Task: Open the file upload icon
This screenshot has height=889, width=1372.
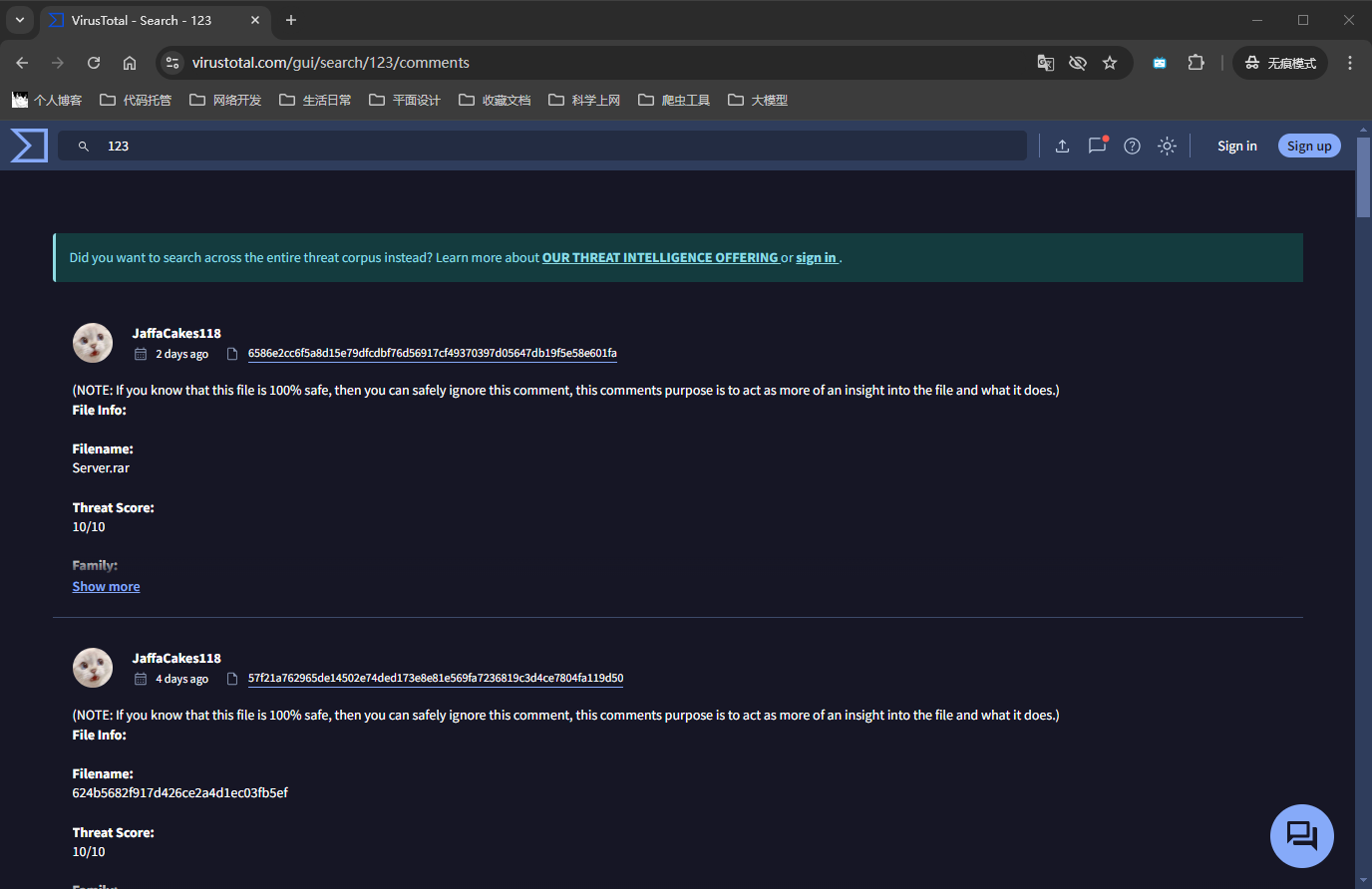Action: tap(1062, 146)
